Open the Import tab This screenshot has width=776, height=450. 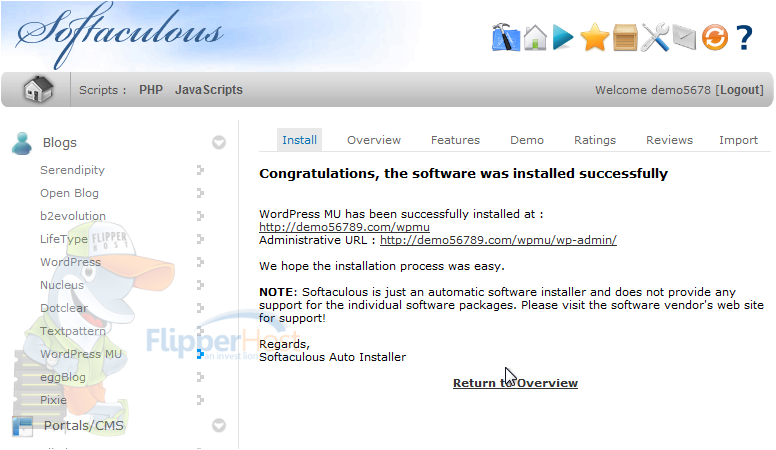click(738, 140)
